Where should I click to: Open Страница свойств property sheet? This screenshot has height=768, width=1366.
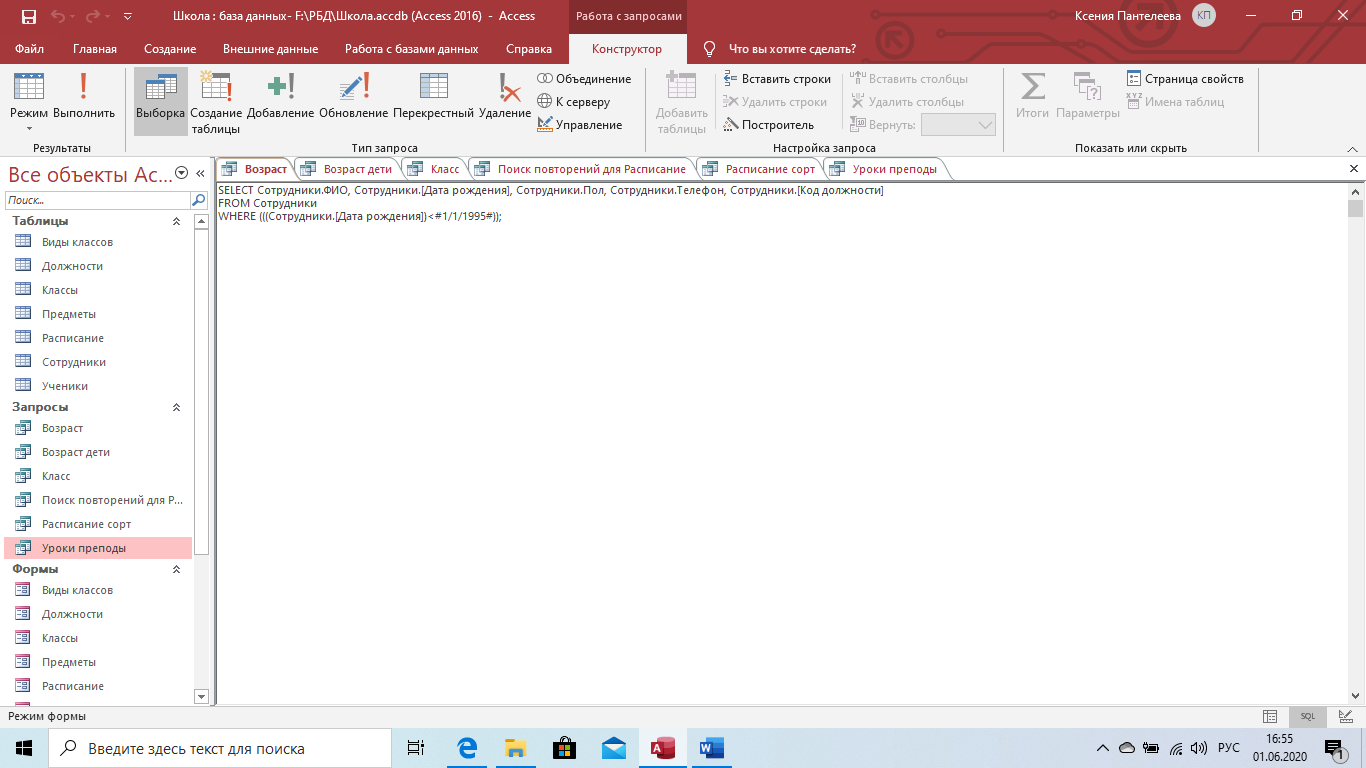pyautogui.click(x=1185, y=79)
